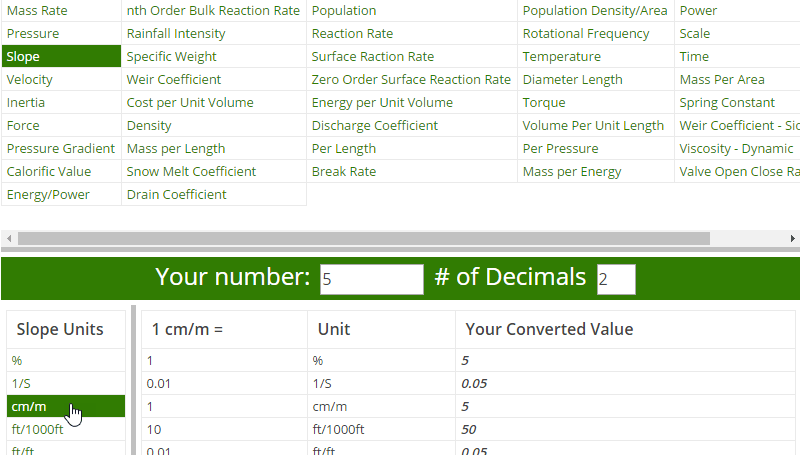800x455 pixels.
Task: Select the Time category
Action: point(694,57)
